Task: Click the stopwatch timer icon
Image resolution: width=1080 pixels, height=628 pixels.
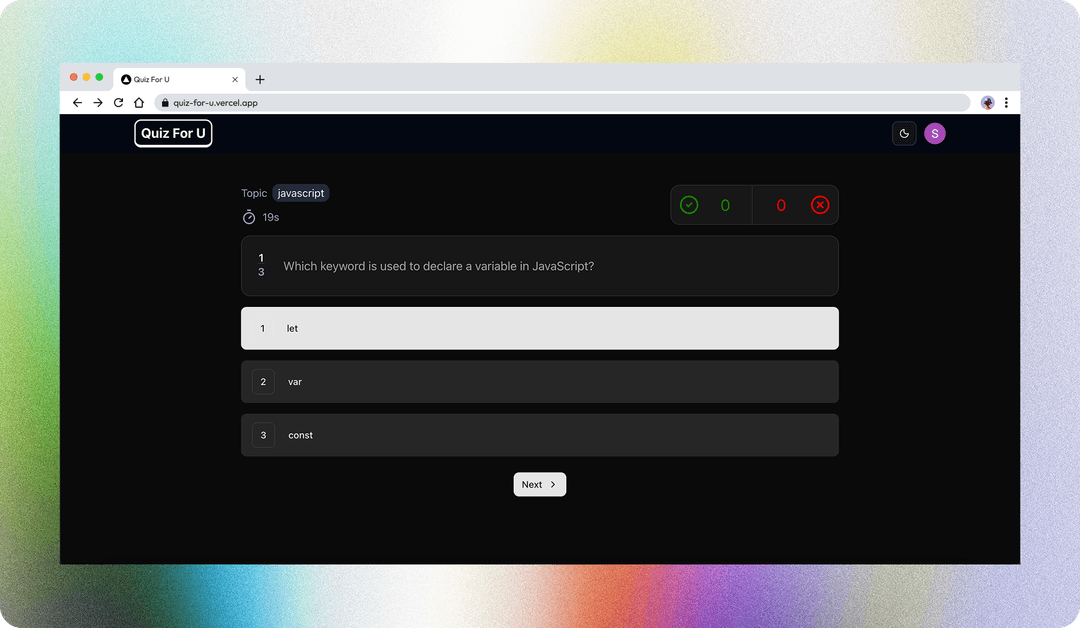Action: [249, 217]
